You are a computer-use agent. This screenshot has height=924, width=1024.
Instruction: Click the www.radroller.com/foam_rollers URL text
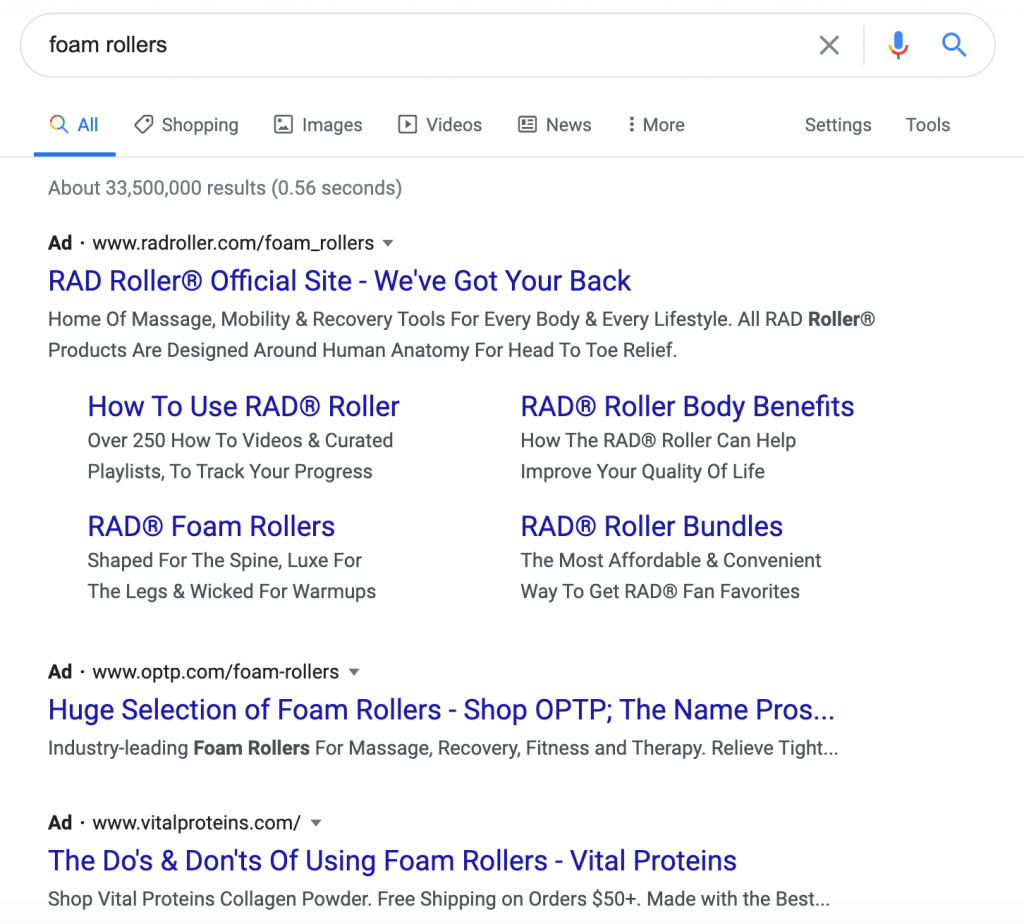click(233, 243)
